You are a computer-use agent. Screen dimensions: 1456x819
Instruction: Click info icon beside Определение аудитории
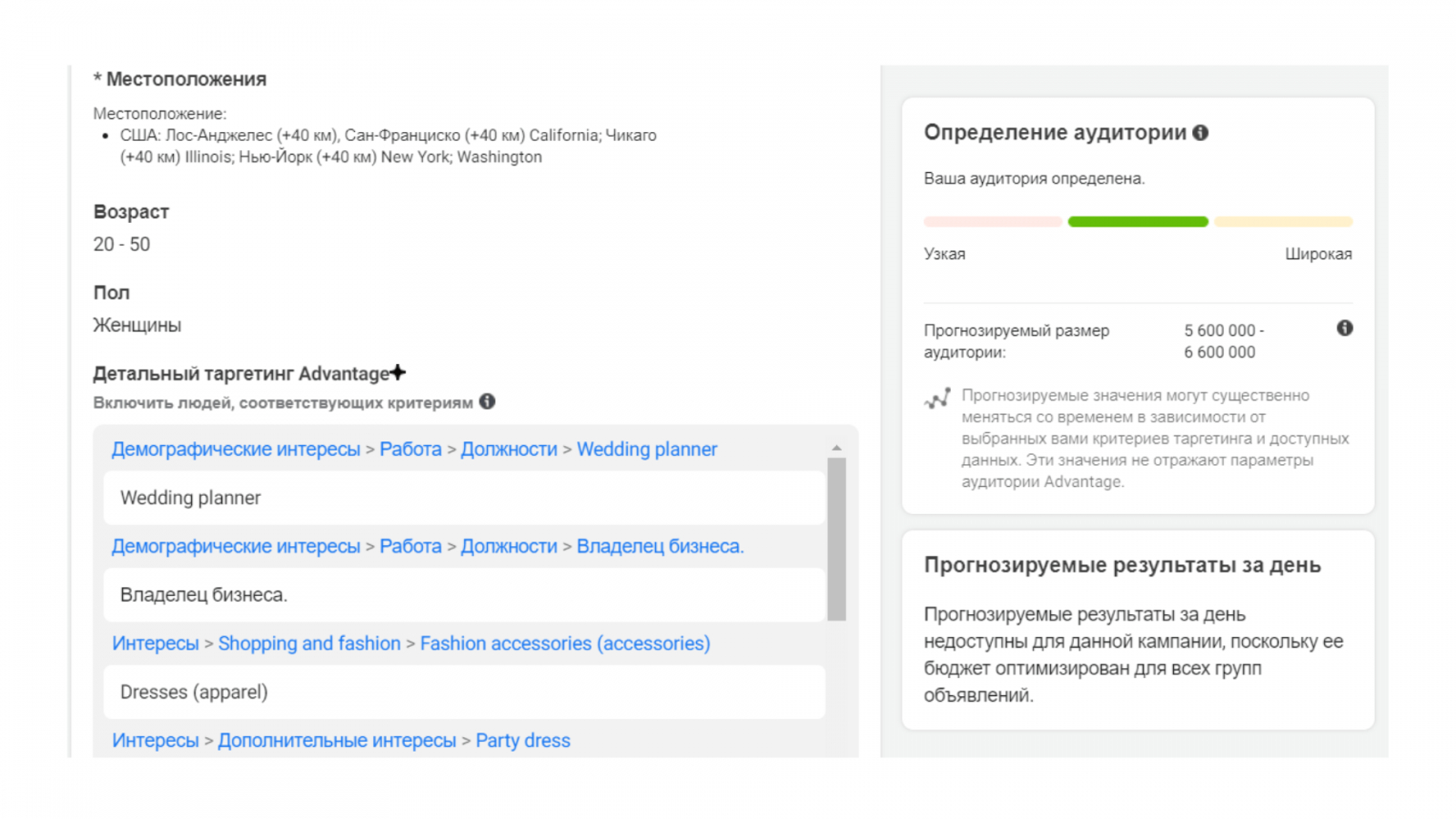tap(1200, 133)
